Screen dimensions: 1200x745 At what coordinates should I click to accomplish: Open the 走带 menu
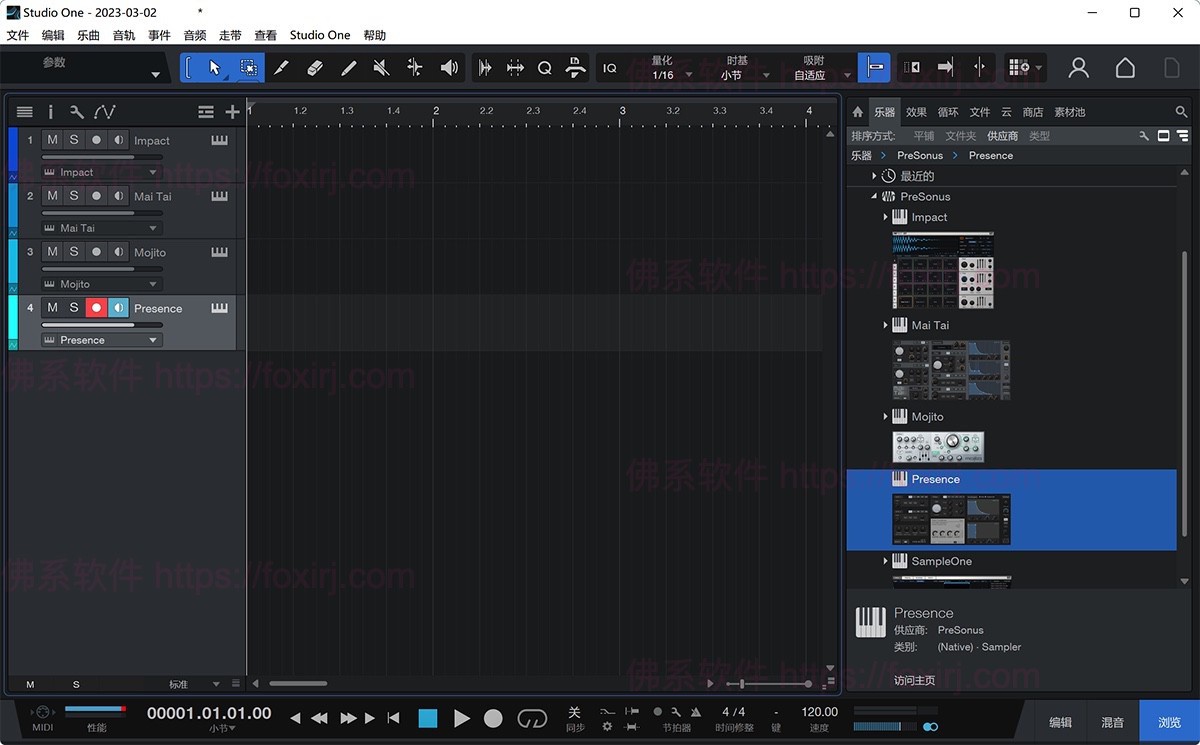[229, 35]
